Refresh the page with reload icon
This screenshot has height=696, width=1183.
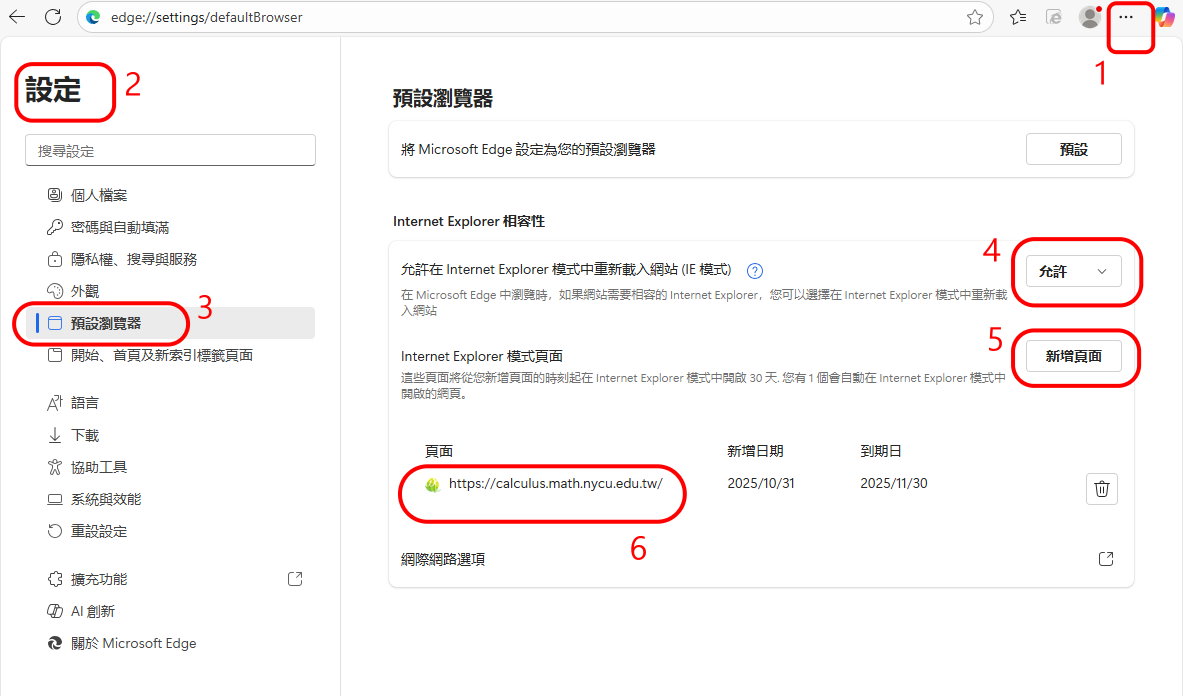53,17
